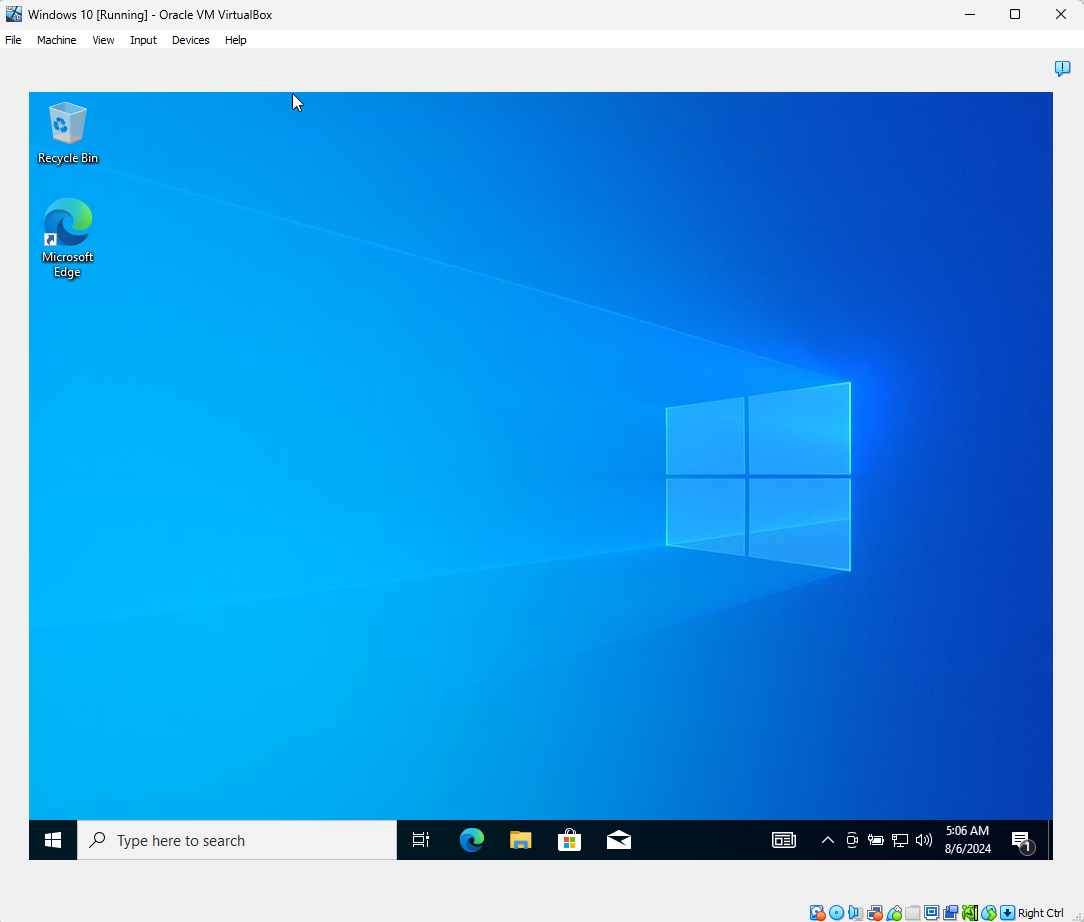Open the Devices menu
The height and width of the screenshot is (922, 1084).
tap(191, 40)
